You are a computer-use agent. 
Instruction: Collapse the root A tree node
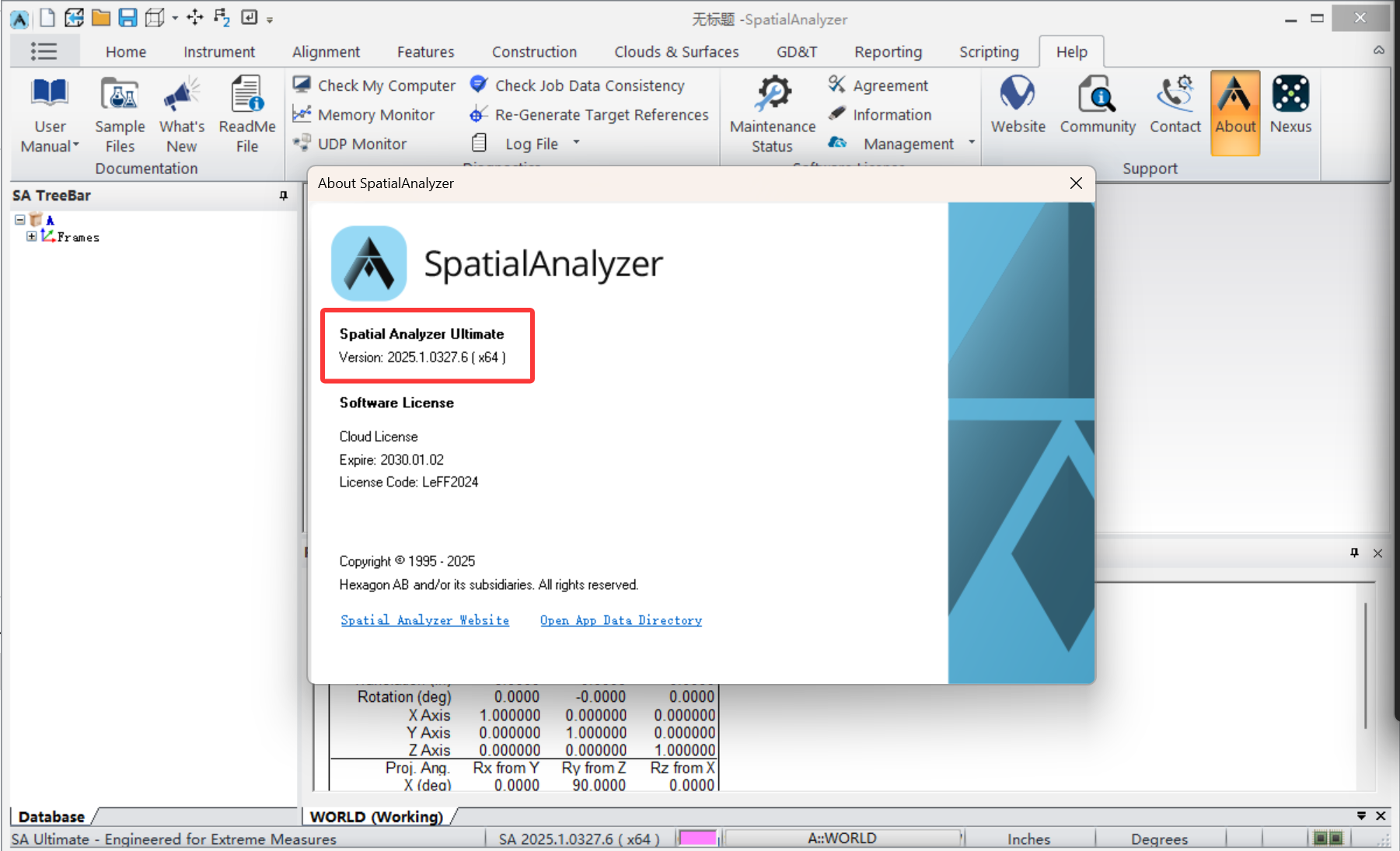coord(20,220)
